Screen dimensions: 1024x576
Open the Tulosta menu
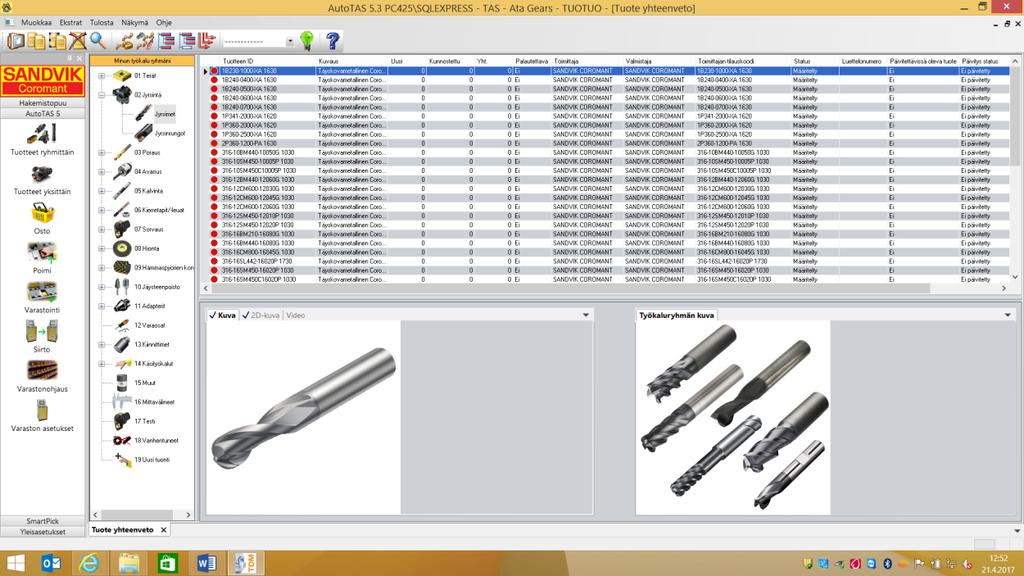point(101,22)
